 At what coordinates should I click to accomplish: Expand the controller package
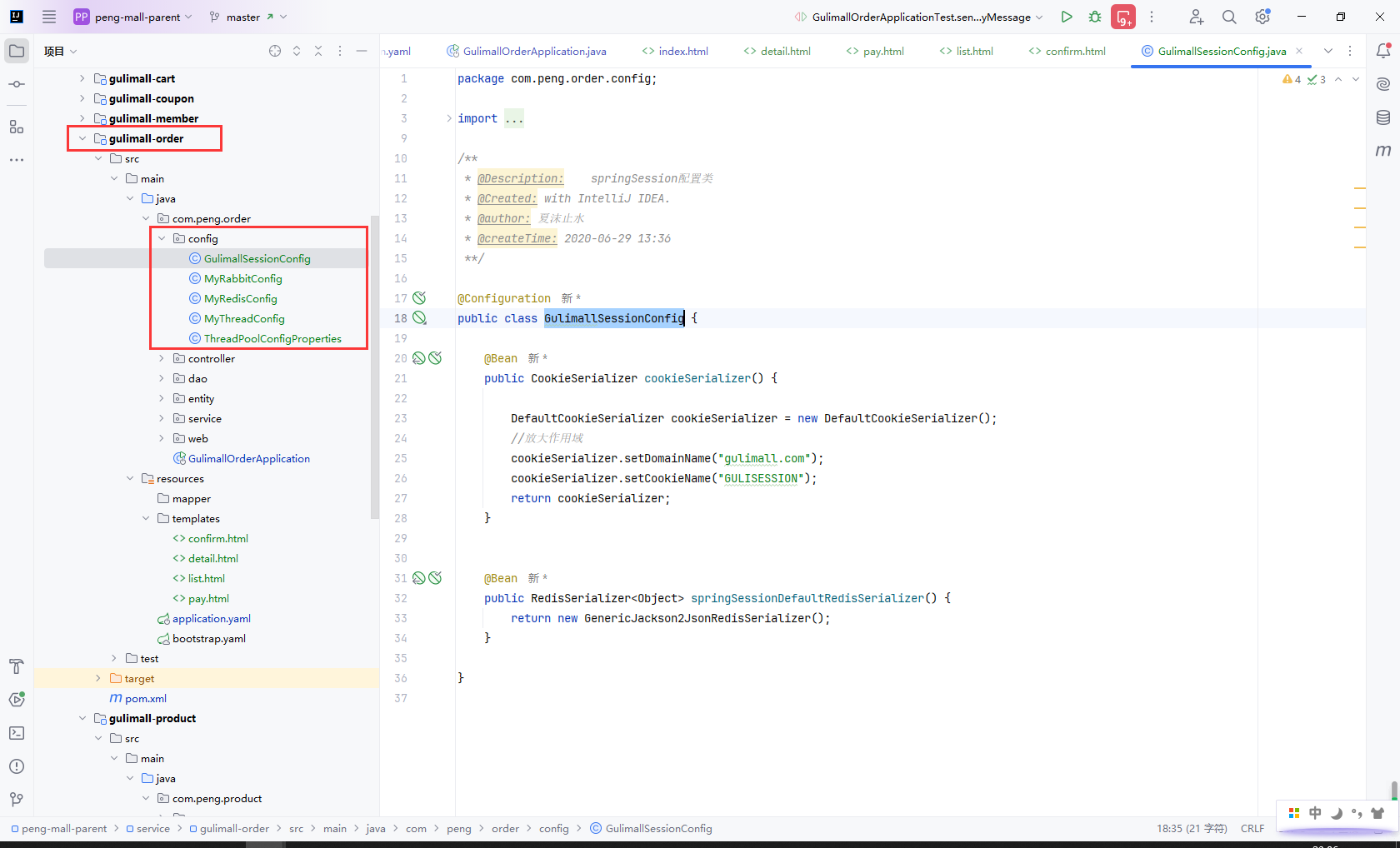162,358
